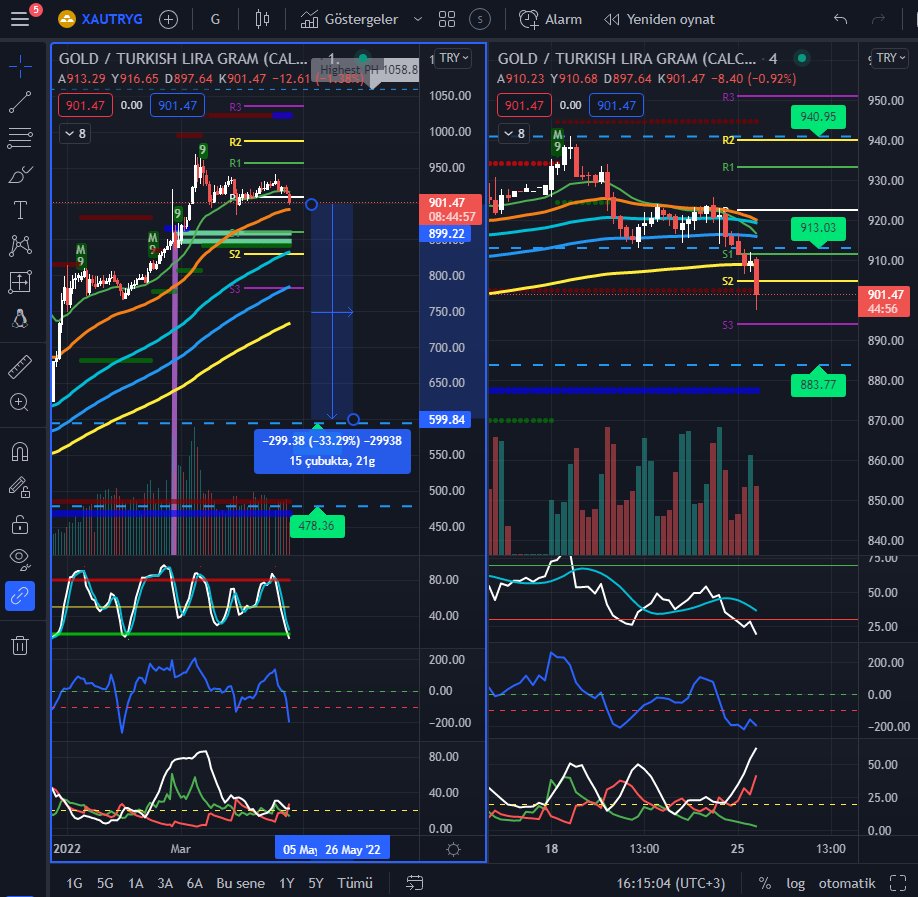This screenshot has height=897, width=918.
Task: Select the 940.95 green price label
Action: [818, 117]
